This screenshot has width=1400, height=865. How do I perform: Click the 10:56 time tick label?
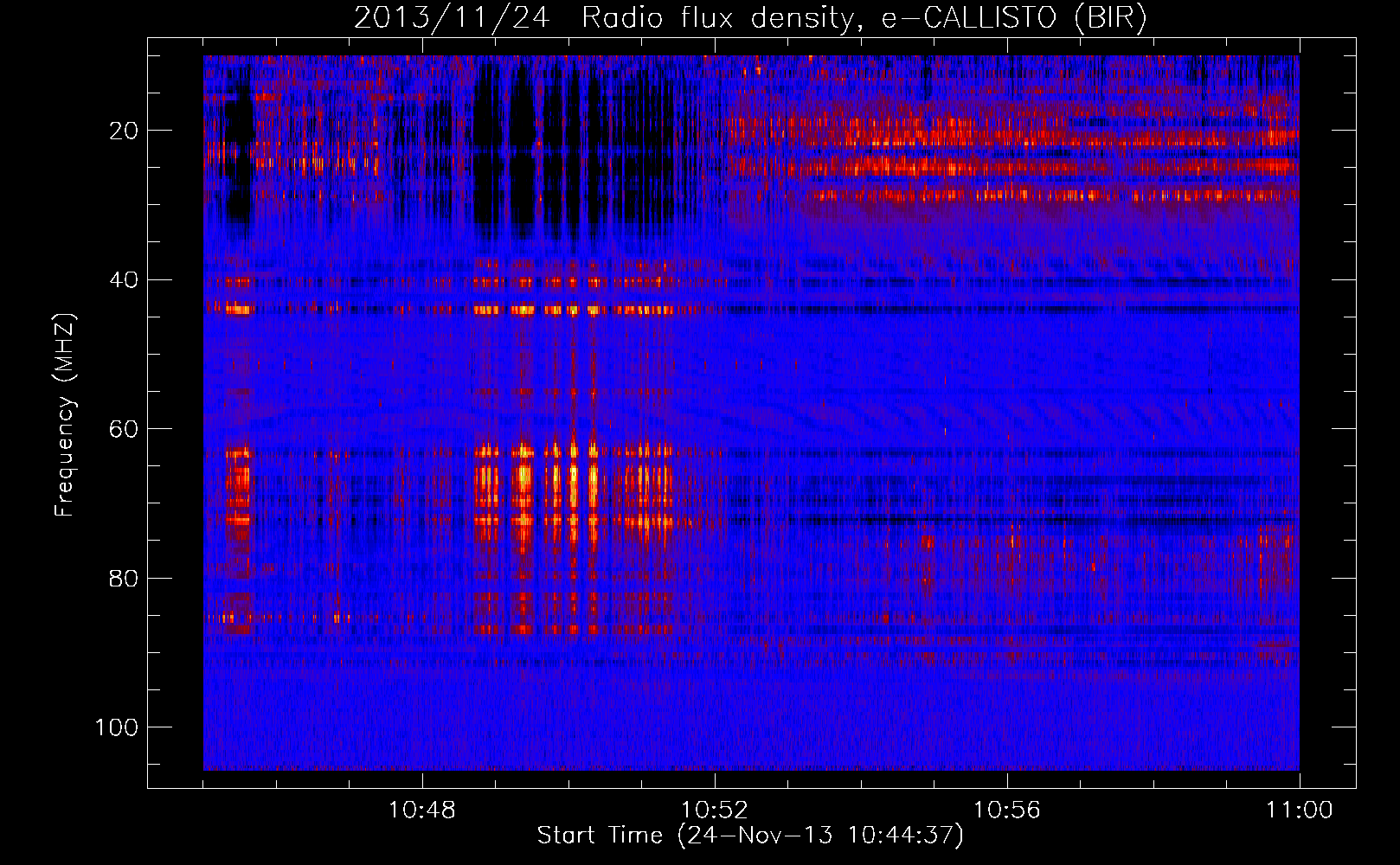pyautogui.click(x=1007, y=811)
